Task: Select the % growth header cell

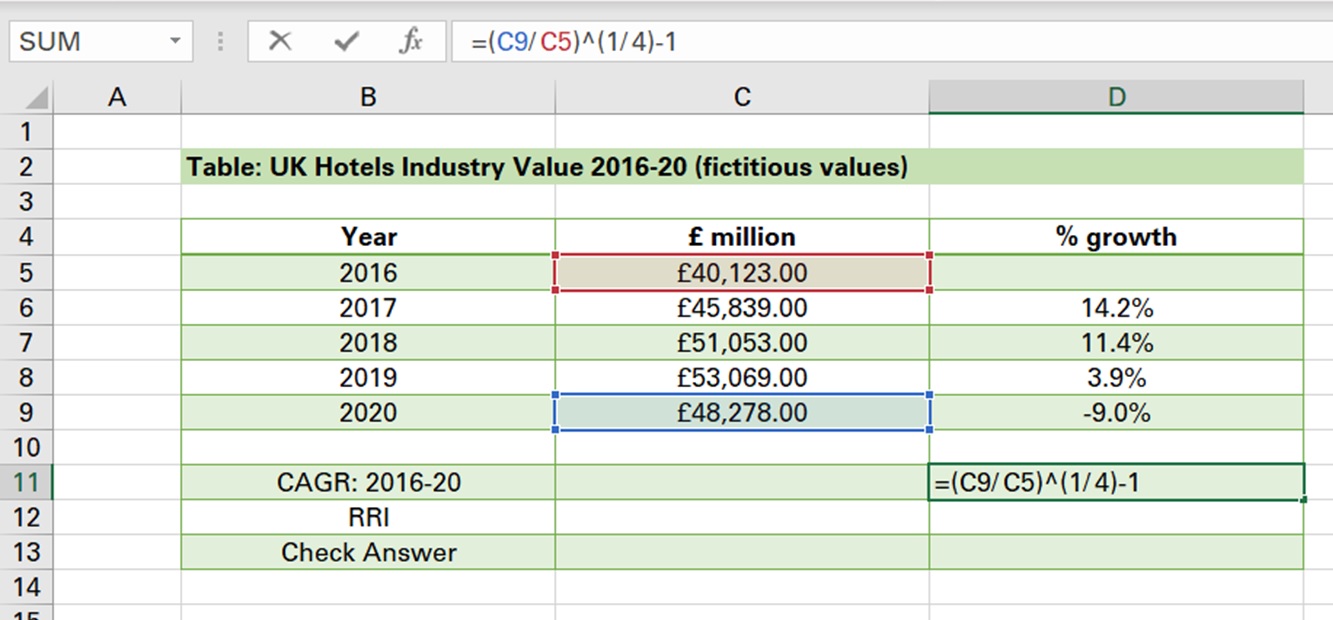Action: tap(1116, 236)
